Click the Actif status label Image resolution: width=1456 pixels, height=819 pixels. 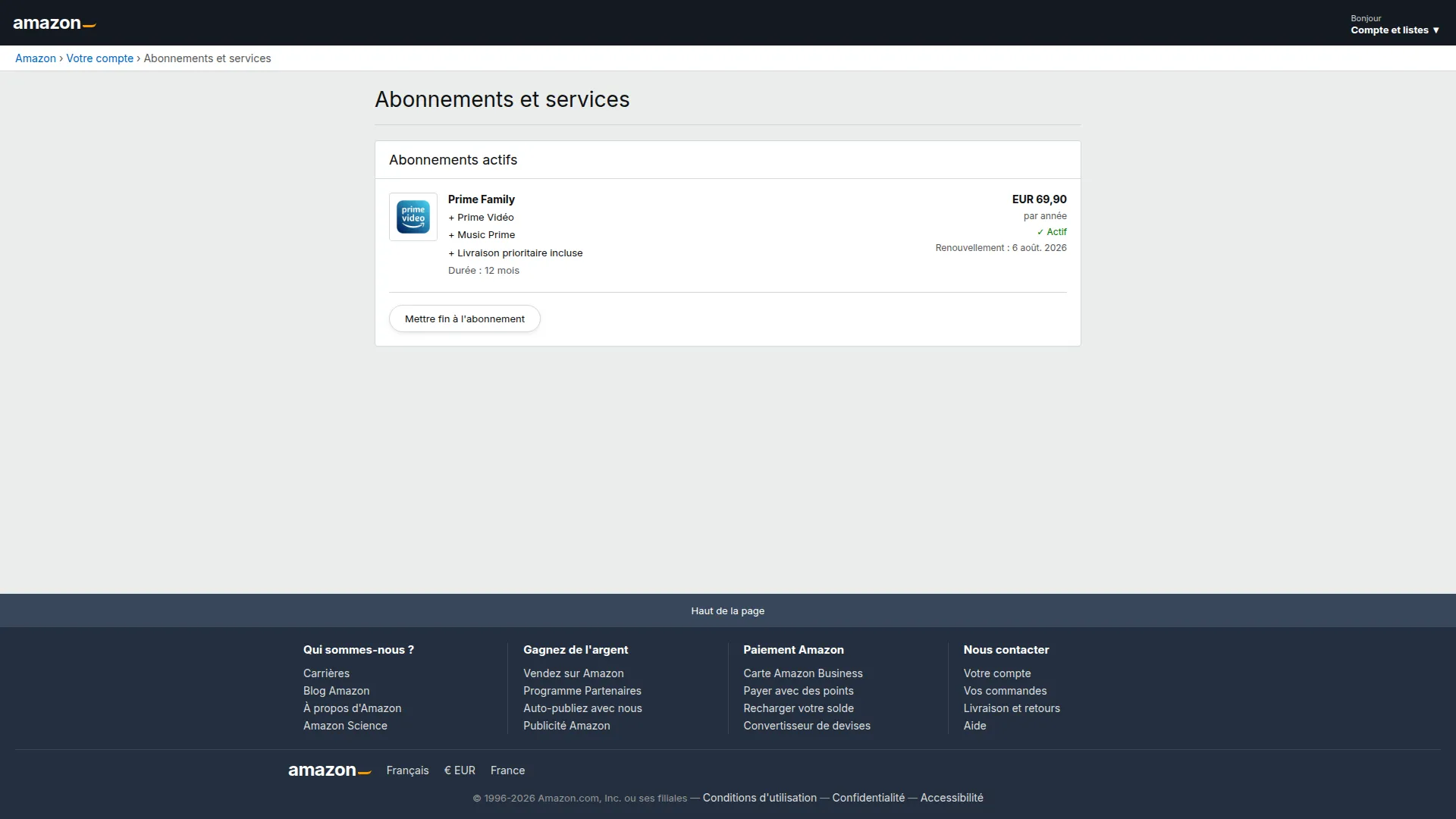coord(1052,232)
